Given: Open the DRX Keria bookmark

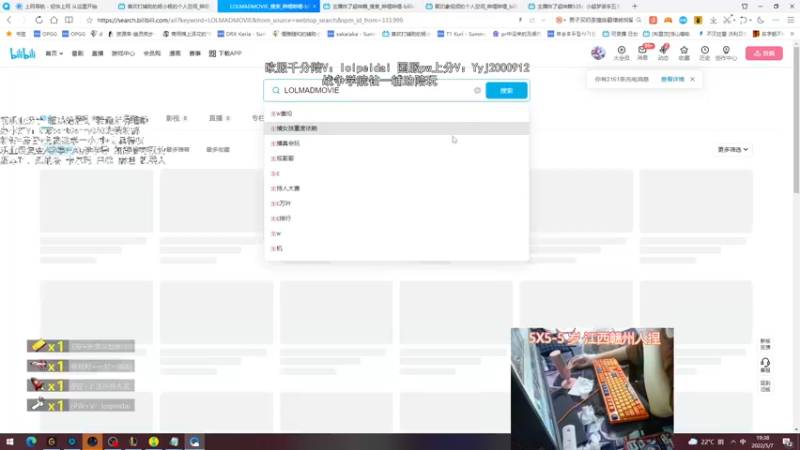Looking at the screenshot, I should (241, 34).
